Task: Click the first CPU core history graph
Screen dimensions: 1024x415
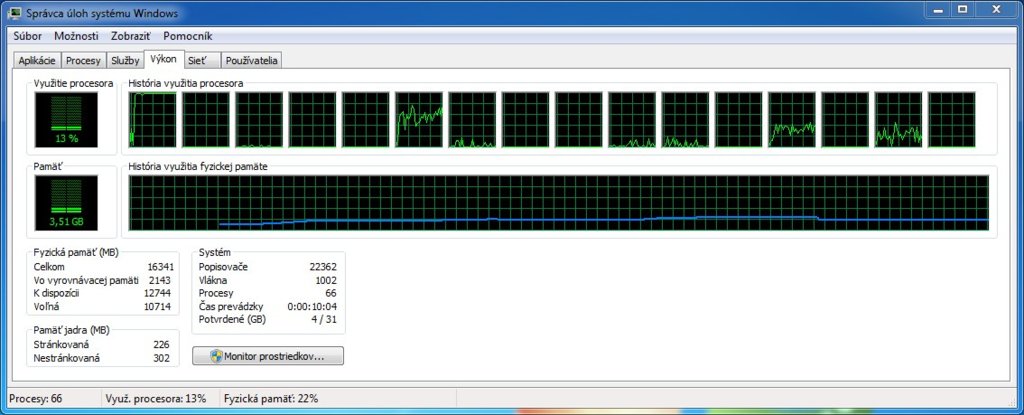Action: [x=153, y=120]
